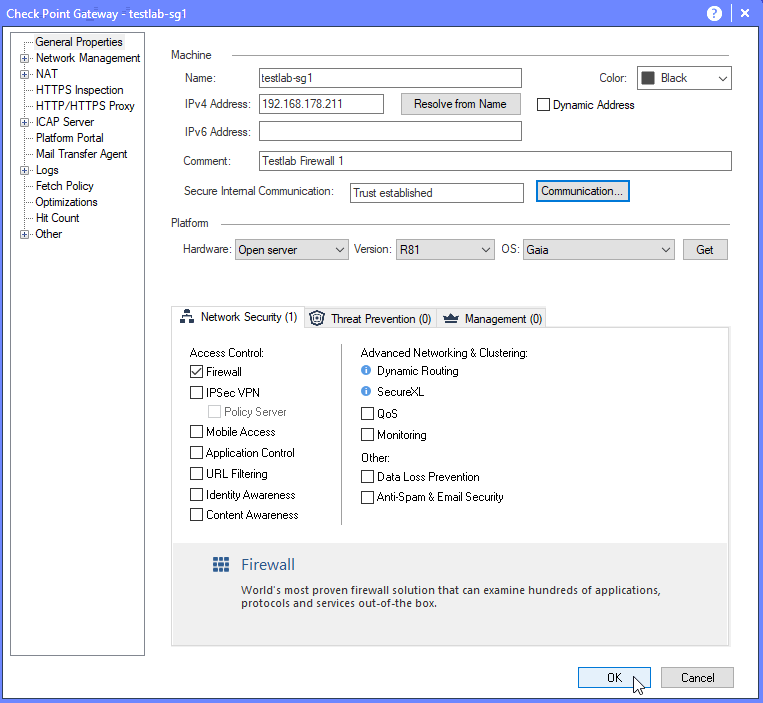This screenshot has width=763, height=703.
Task: Enable the Data Loss Prevention checkbox
Action: coord(367,476)
